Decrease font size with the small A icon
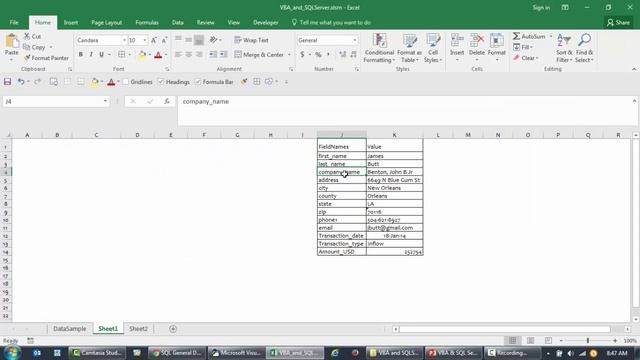 coord(164,40)
